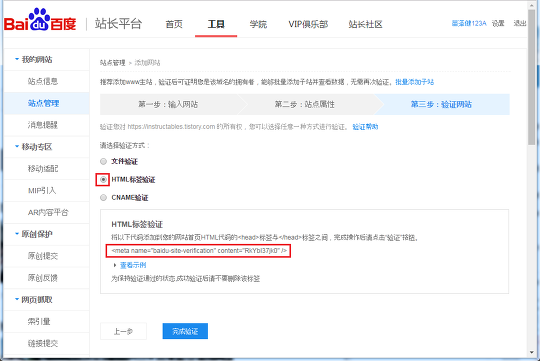The image size is (540, 361).
Task: Collapse the 原创保护 sidebar section
Action: pos(34,234)
